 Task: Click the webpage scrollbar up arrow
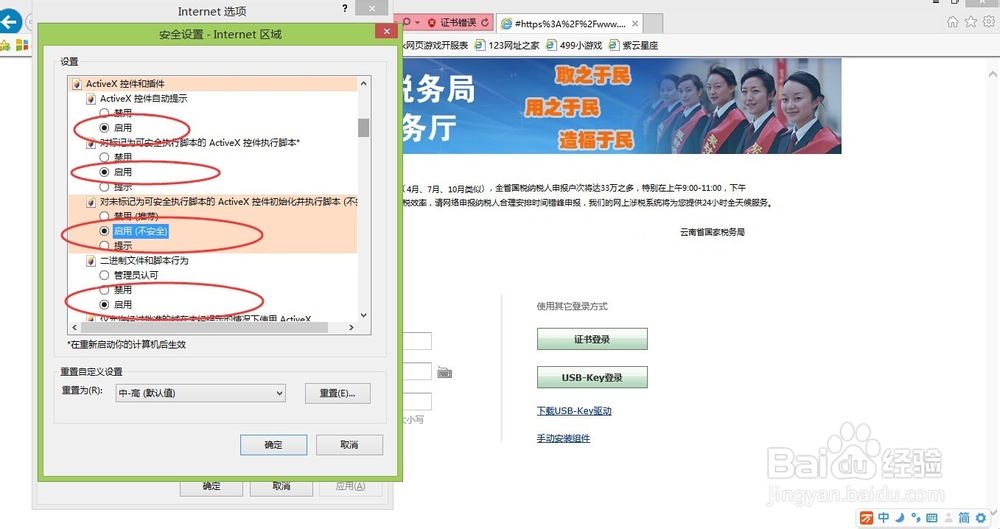point(994,76)
